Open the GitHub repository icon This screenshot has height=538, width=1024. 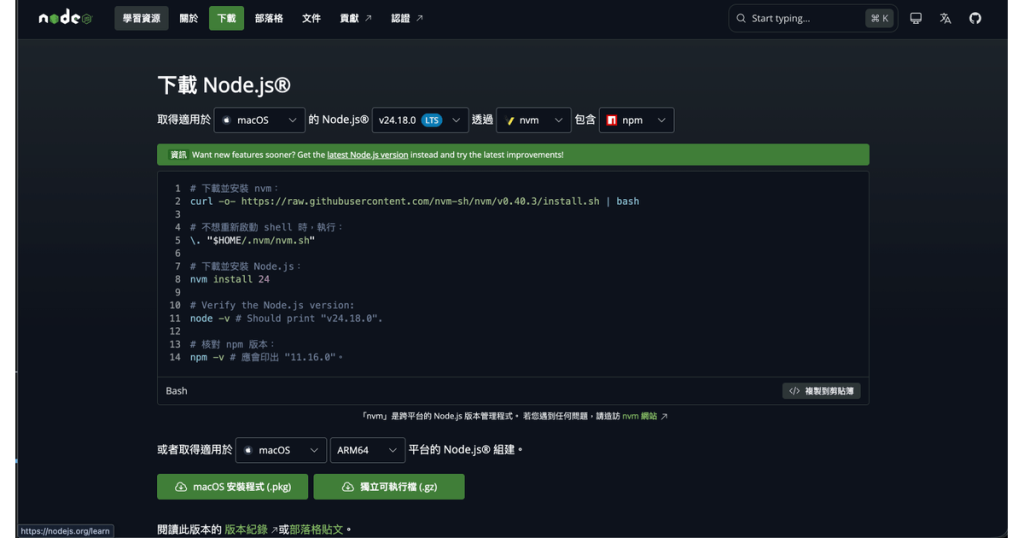coord(975,18)
